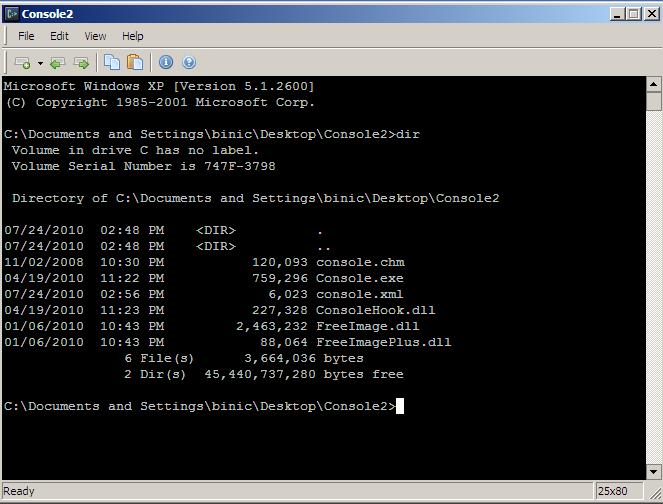The height and width of the screenshot is (504, 663).
Task: Open About via the blue info icon
Action: [x=166, y=62]
